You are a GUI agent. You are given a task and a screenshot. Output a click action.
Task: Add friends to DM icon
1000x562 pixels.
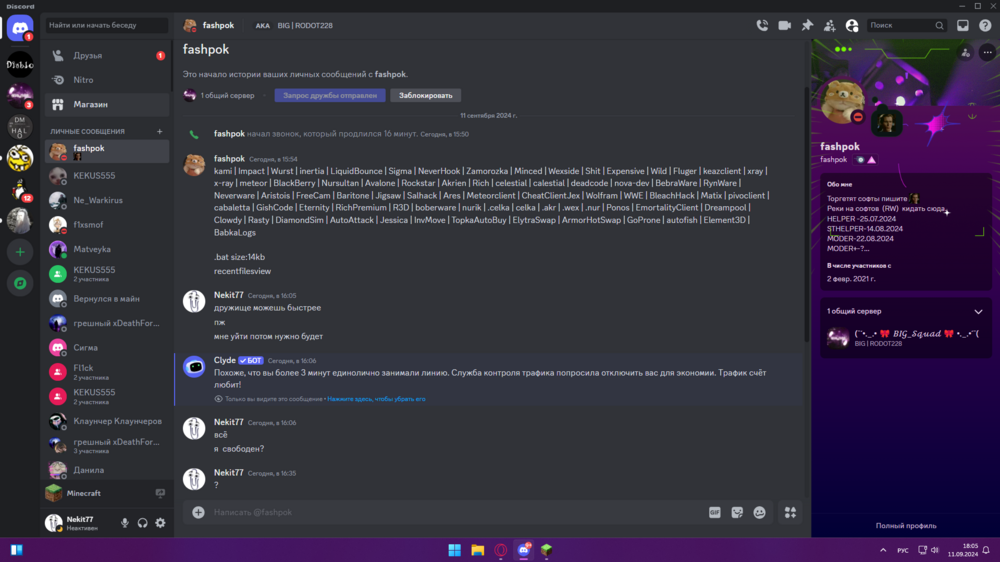tap(829, 26)
